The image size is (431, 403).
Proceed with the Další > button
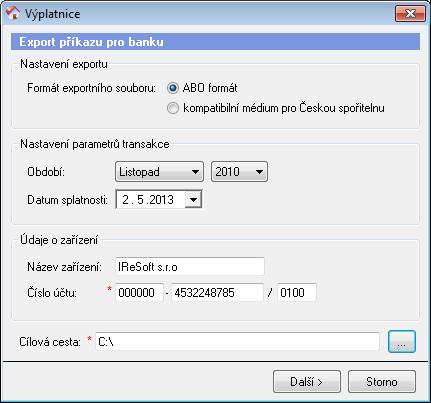coord(307,382)
